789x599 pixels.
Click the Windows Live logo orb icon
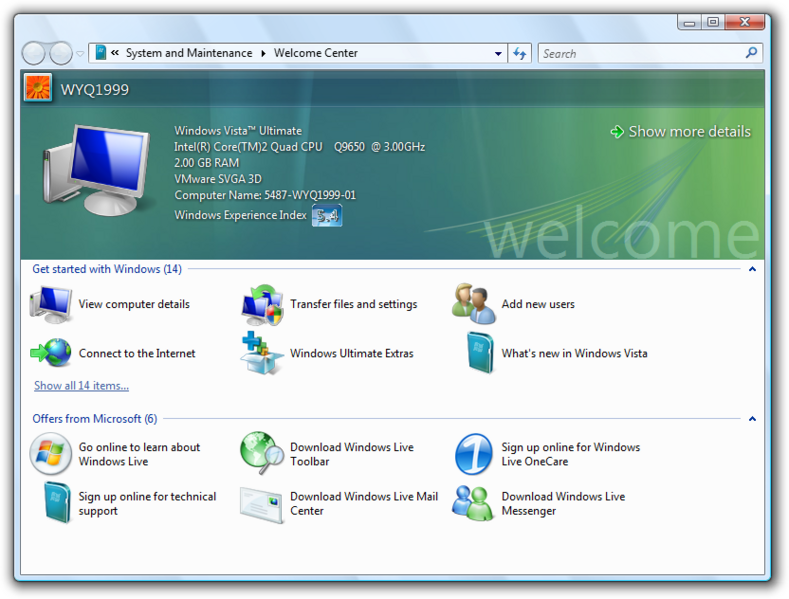coord(50,454)
